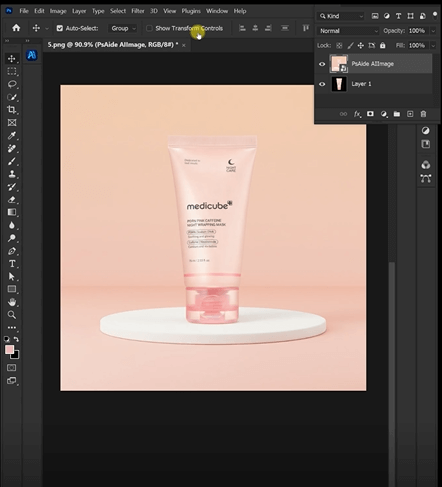This screenshot has width=442, height=487.
Task: Open the Kind filter dropdown
Action: pyautogui.click(x=341, y=16)
